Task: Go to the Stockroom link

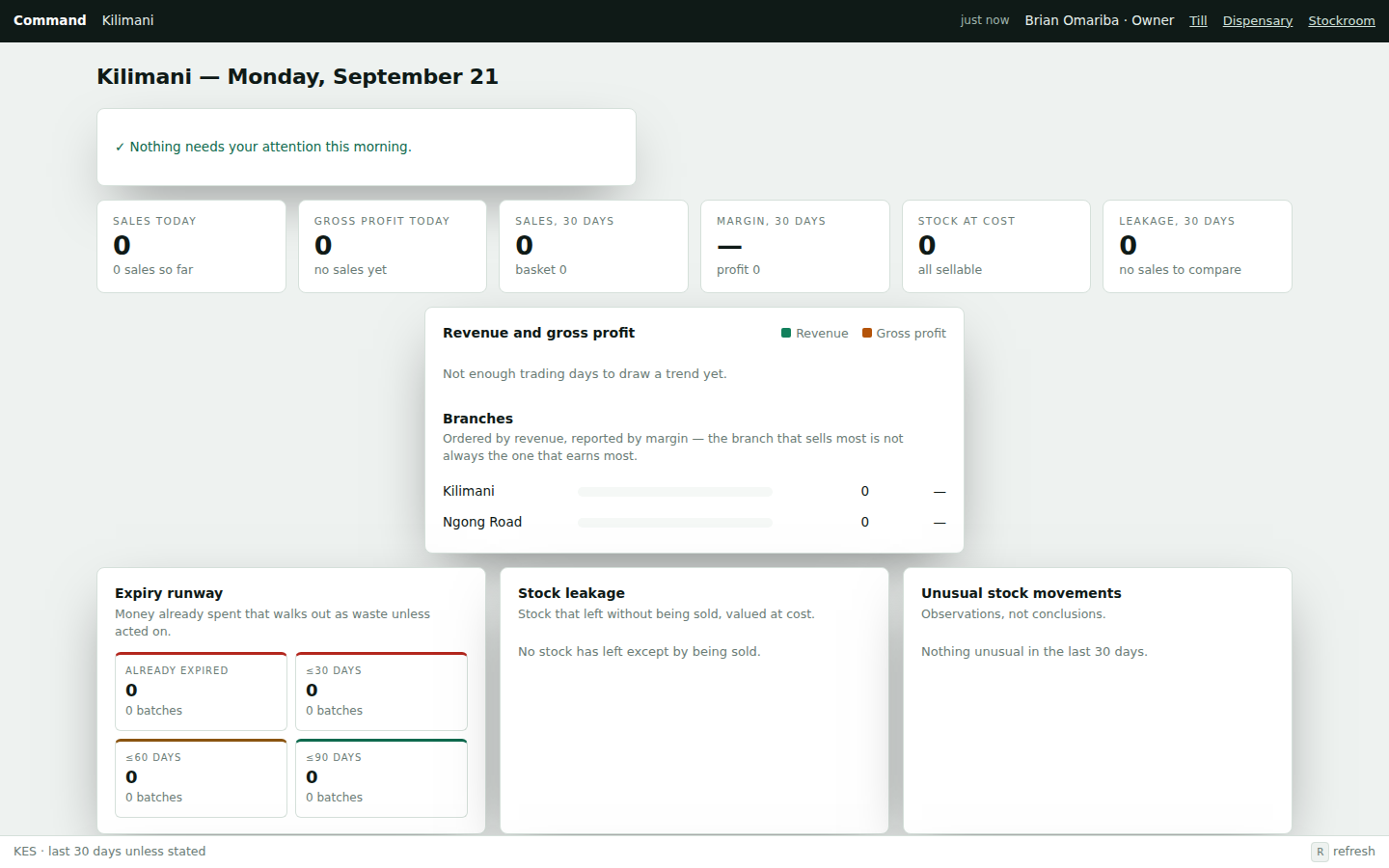Action: pos(1342,20)
